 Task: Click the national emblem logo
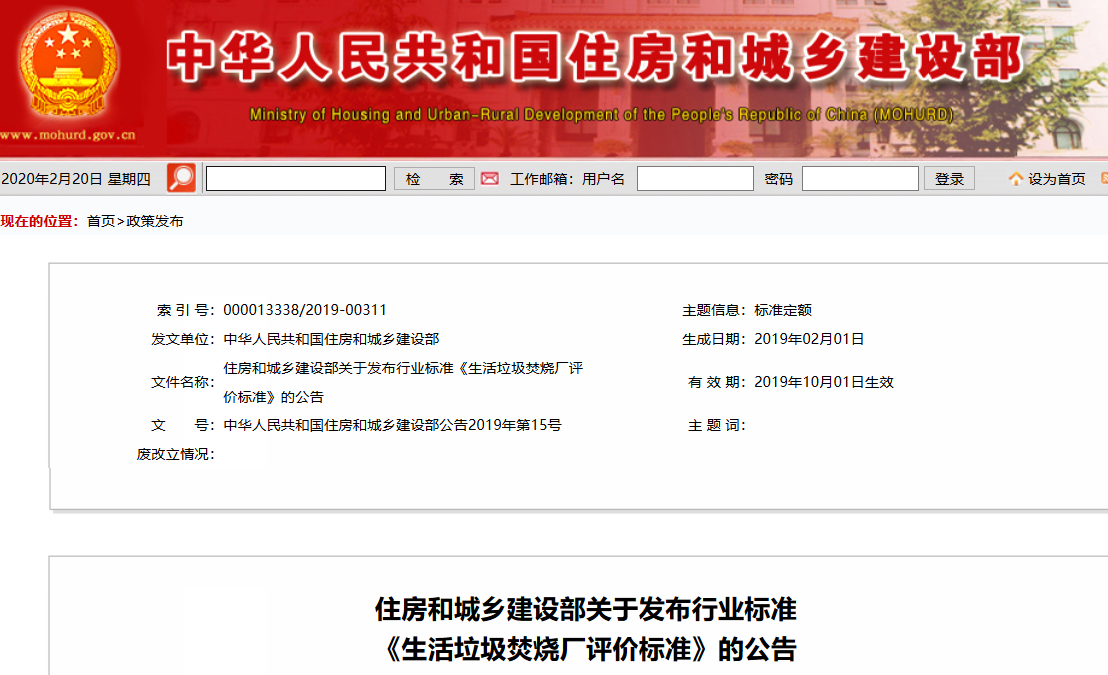click(69, 65)
